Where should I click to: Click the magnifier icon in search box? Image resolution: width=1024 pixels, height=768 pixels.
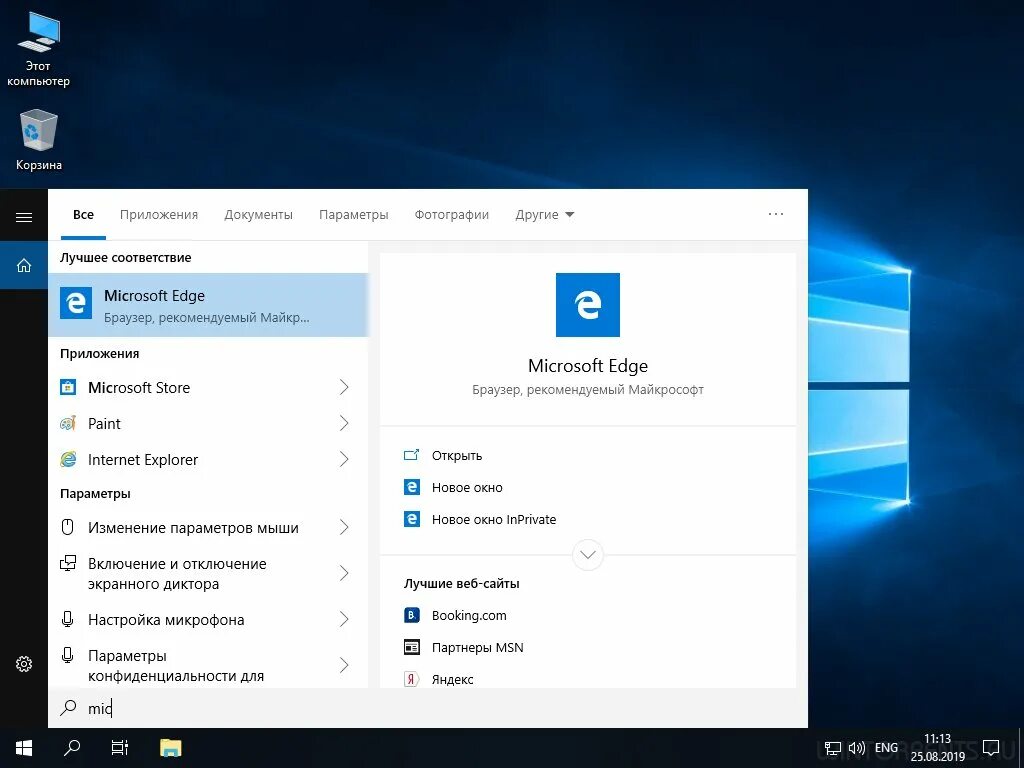(x=68, y=707)
